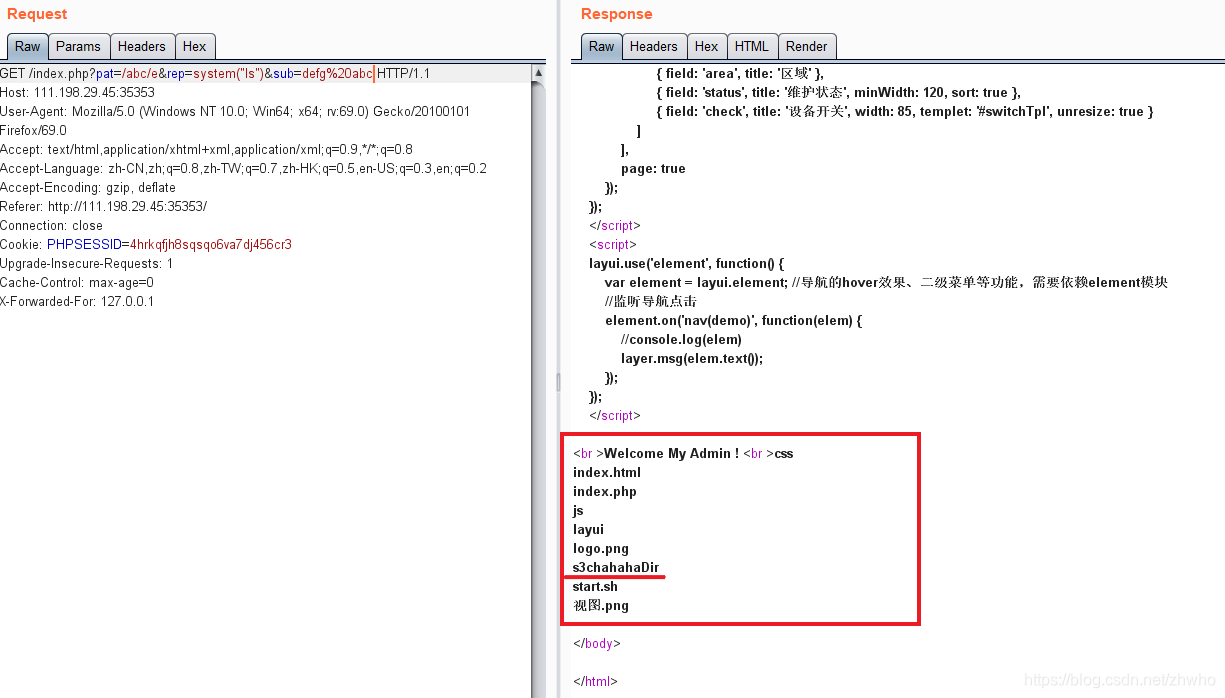Click the Referer header line
The image size is (1225, 698).
(x=103, y=206)
